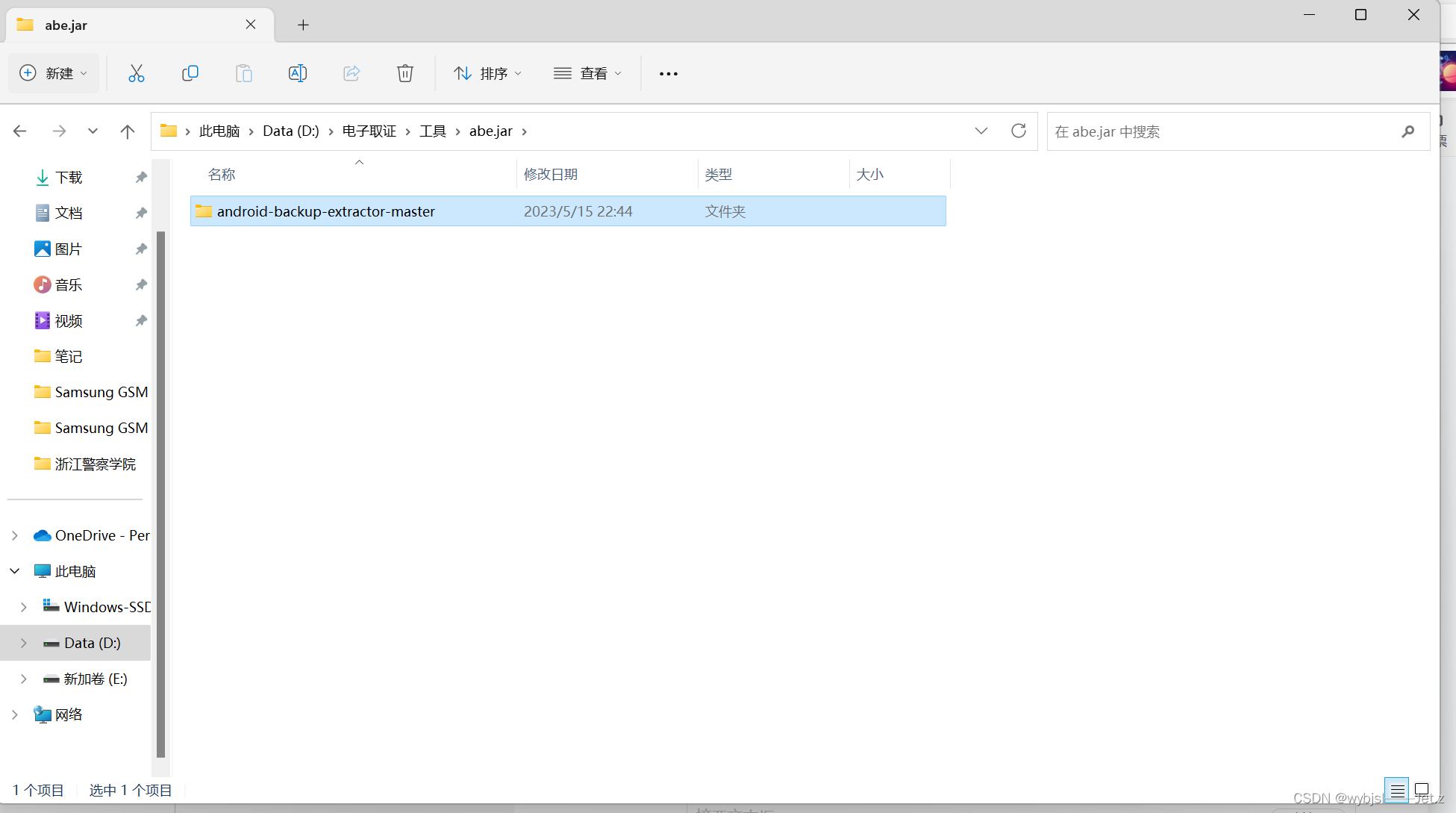Cut the selected folder using toolbar

point(136,72)
